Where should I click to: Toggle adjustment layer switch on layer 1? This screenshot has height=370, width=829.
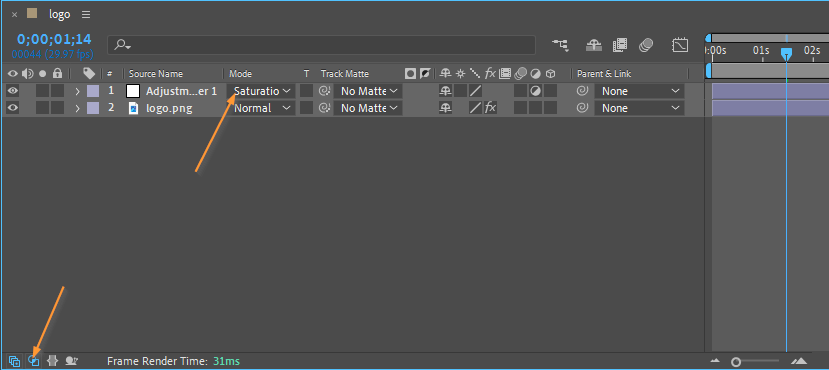click(536, 91)
